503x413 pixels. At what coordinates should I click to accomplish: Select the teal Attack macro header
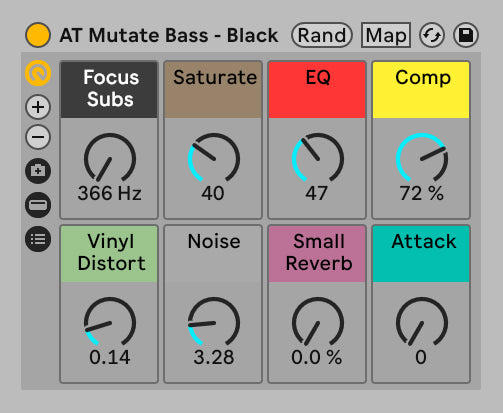421,254
